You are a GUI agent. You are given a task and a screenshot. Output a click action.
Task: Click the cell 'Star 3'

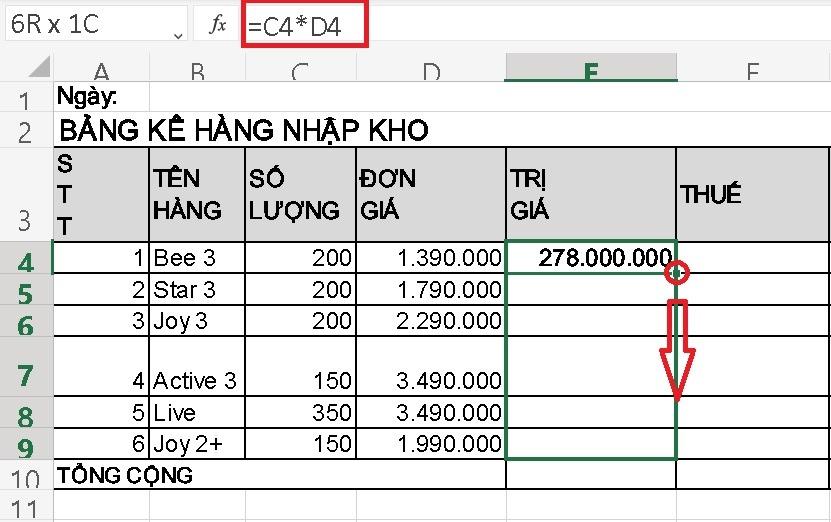tap(197, 289)
